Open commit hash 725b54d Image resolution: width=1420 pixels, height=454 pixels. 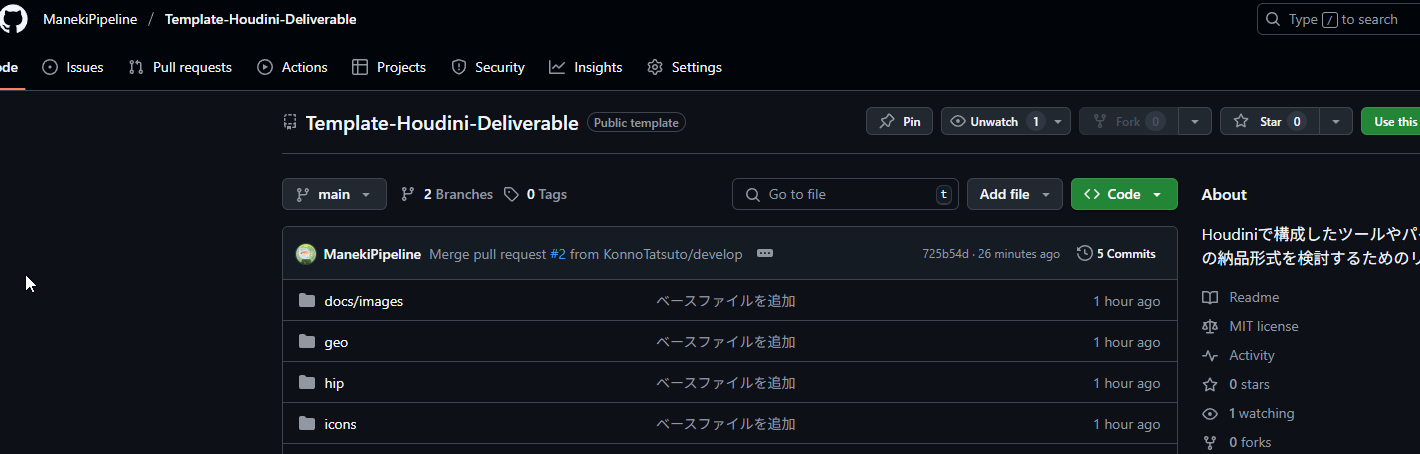coord(945,254)
